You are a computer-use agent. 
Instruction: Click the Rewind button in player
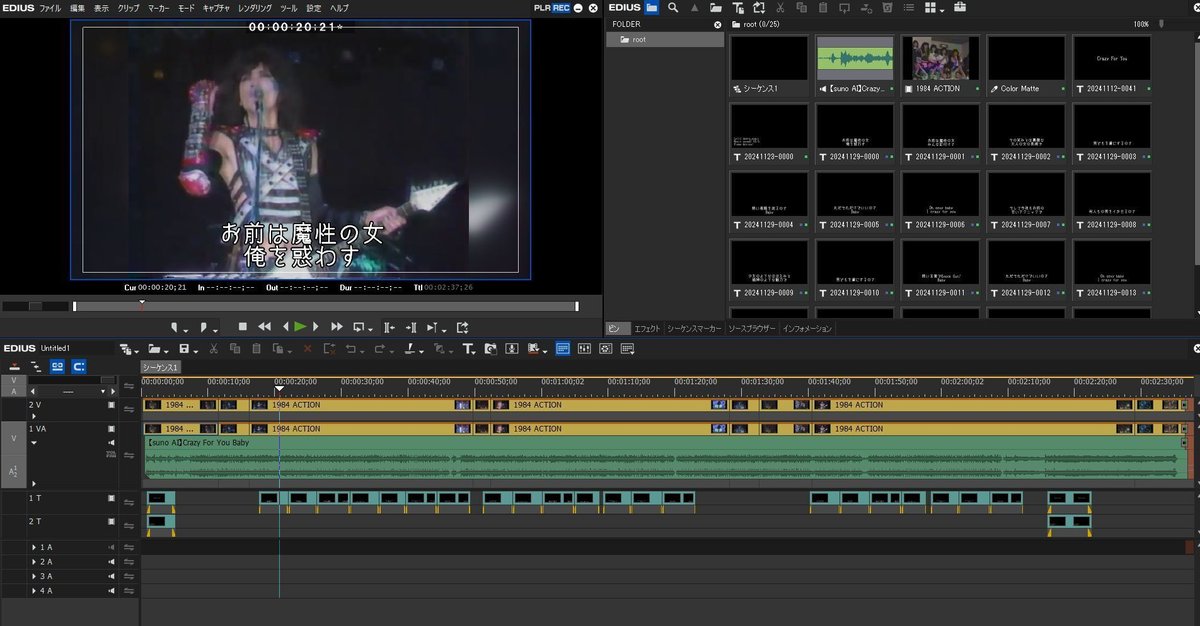(265, 327)
